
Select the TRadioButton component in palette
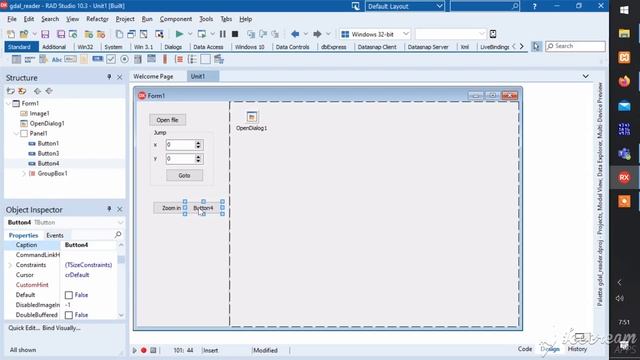pos(124,60)
